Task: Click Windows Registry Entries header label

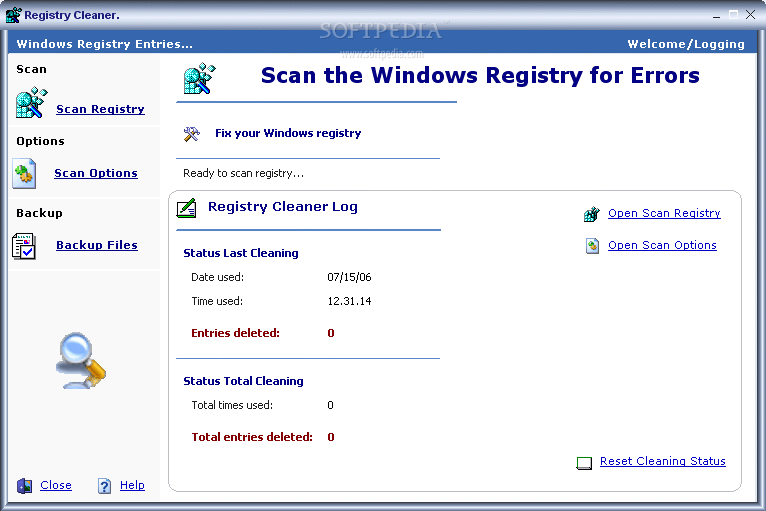Action: coord(105,44)
